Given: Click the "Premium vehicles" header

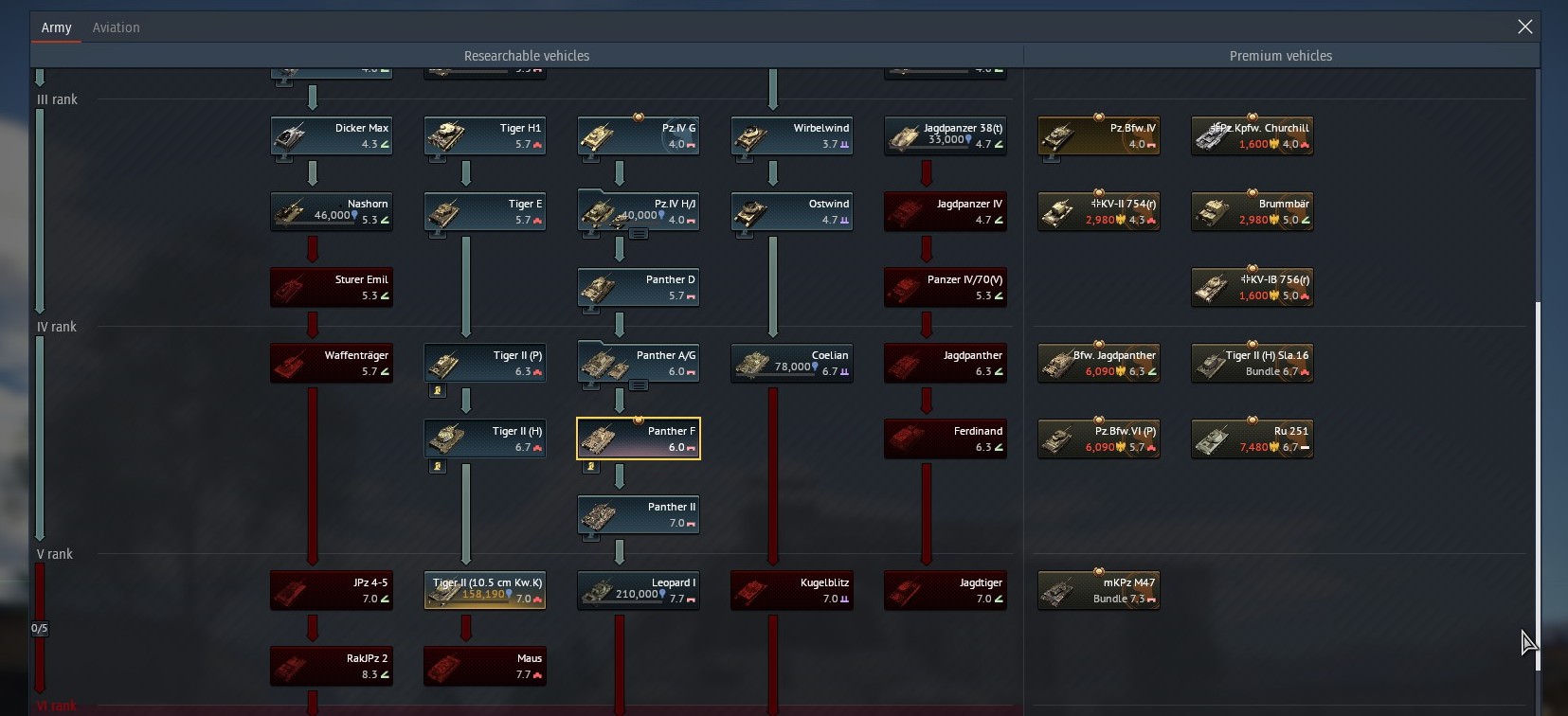Looking at the screenshot, I should (x=1281, y=56).
